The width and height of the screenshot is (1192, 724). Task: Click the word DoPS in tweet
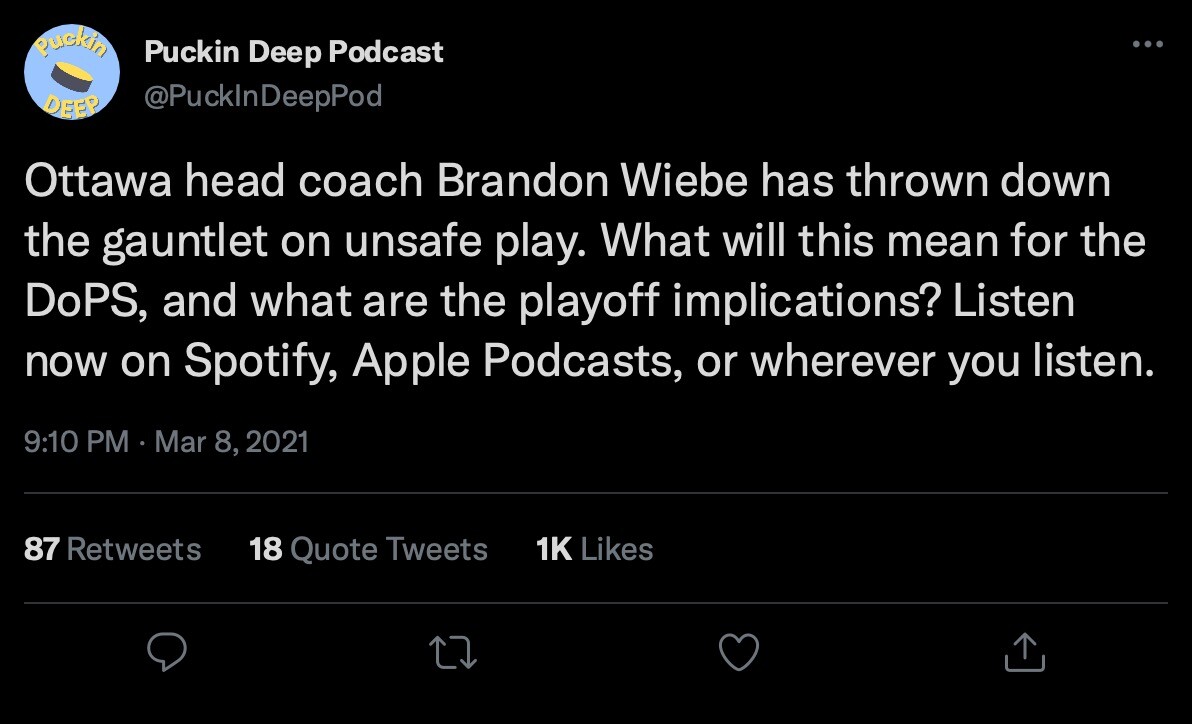point(87,302)
